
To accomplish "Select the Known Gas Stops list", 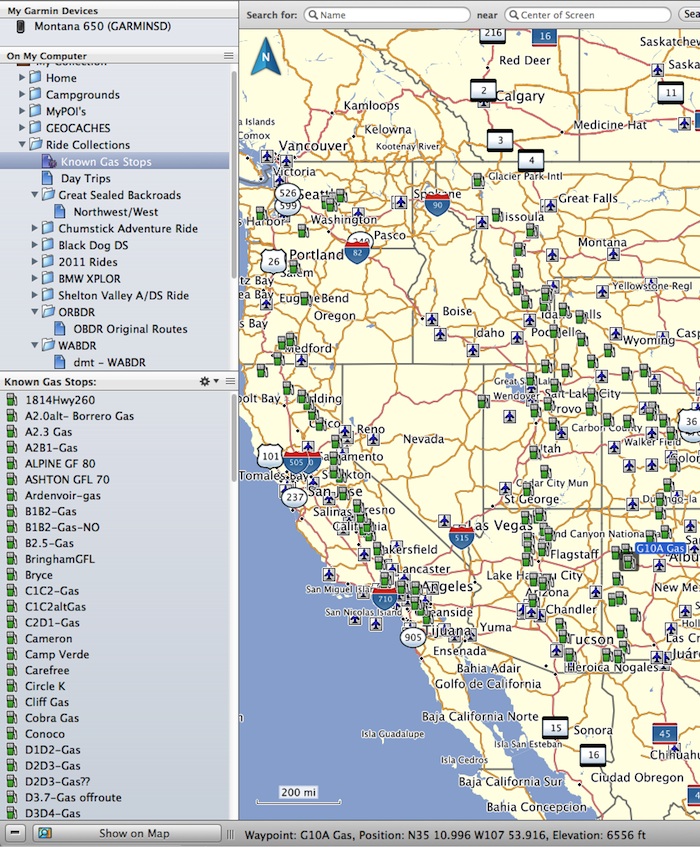I will pos(115,162).
